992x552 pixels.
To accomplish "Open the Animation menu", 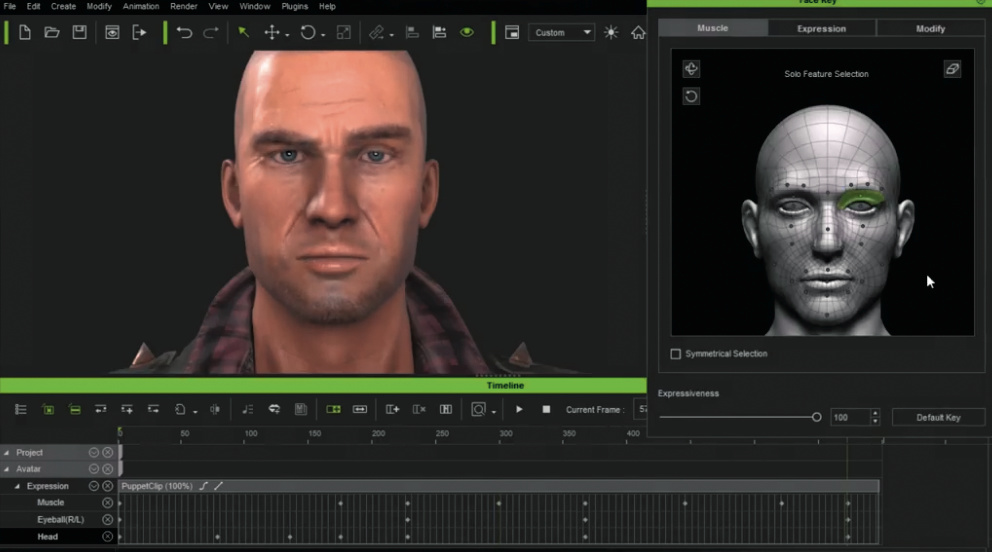I will 140,6.
